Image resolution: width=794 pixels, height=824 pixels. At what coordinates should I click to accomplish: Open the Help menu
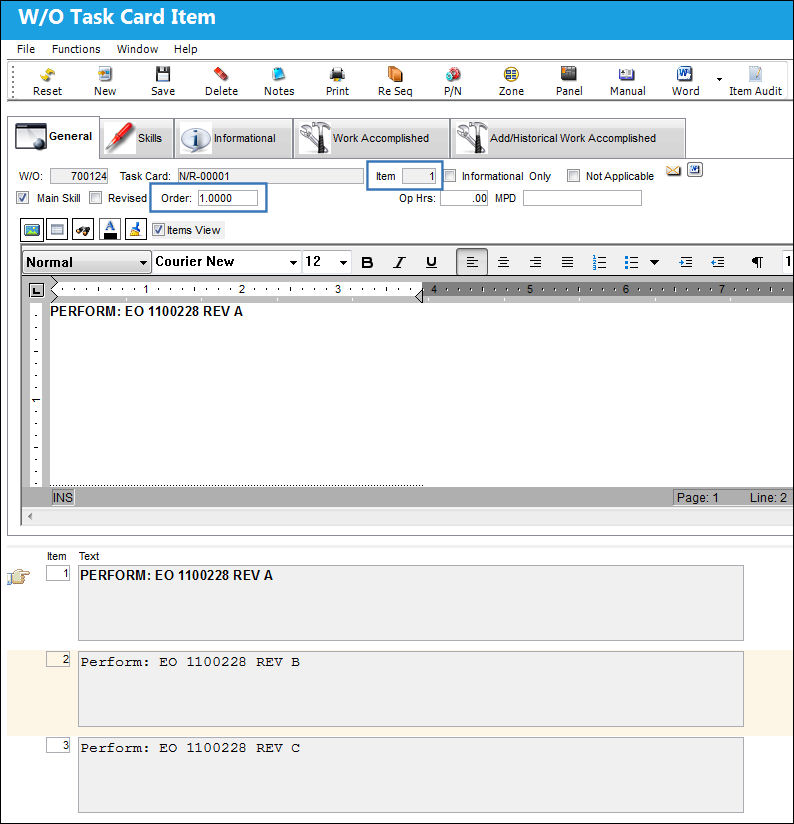(185, 49)
